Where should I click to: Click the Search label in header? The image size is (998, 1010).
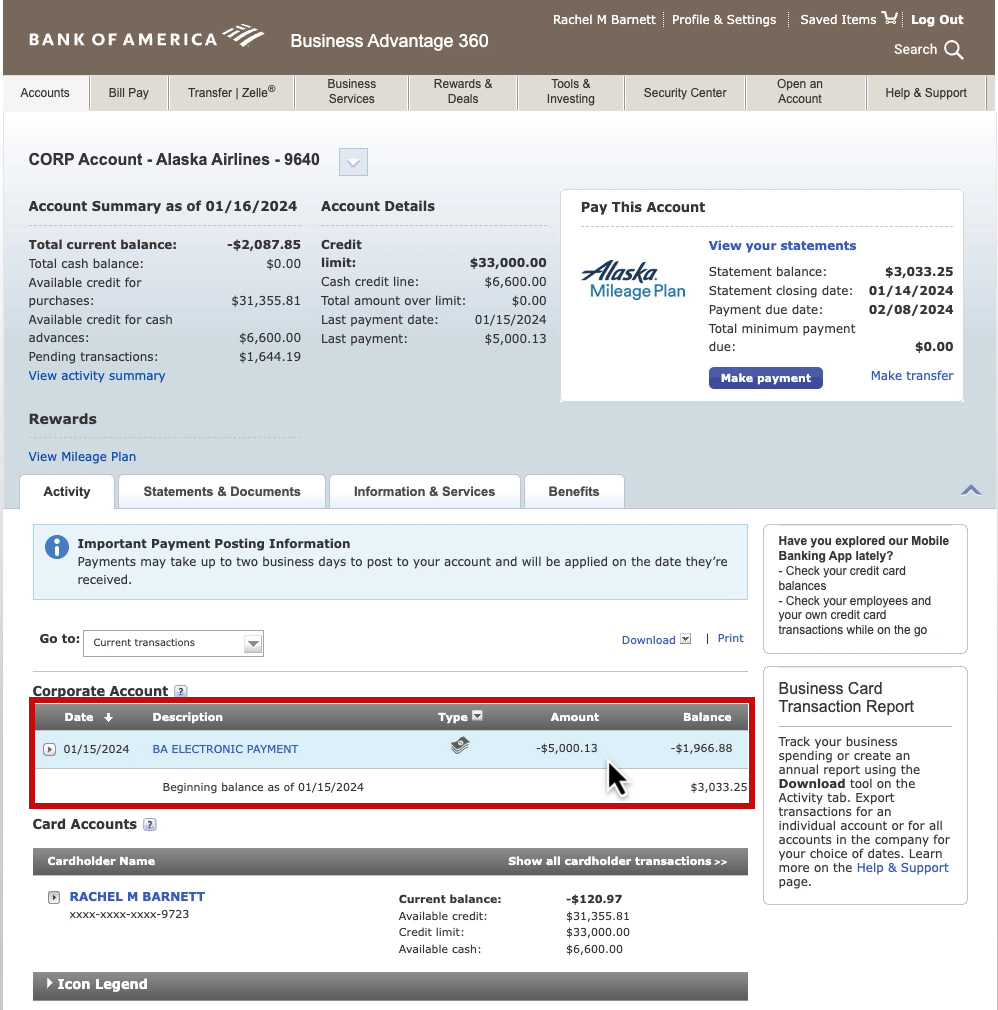click(x=916, y=50)
